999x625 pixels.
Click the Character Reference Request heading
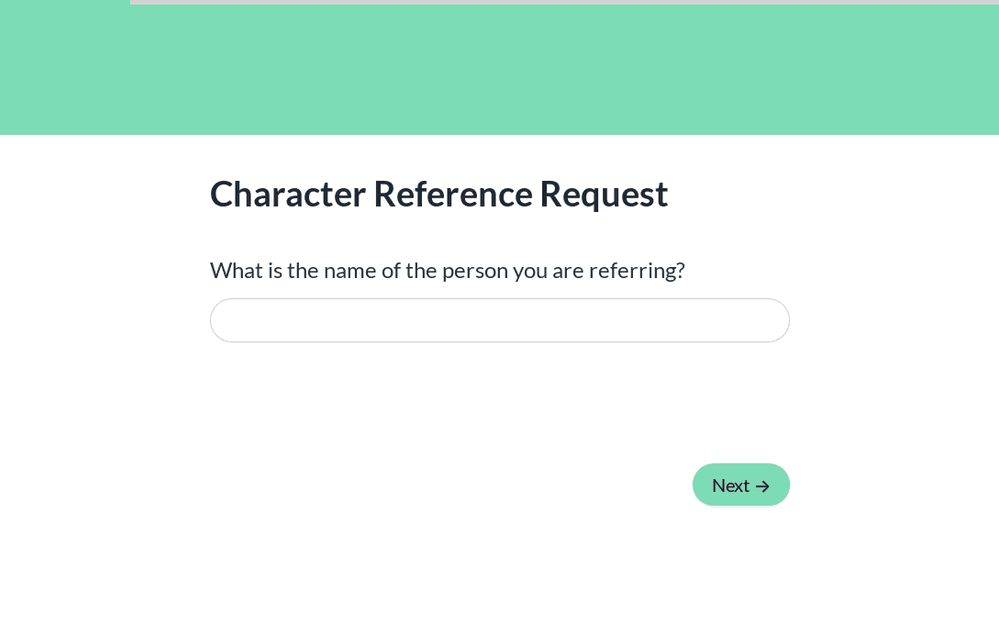[438, 193]
